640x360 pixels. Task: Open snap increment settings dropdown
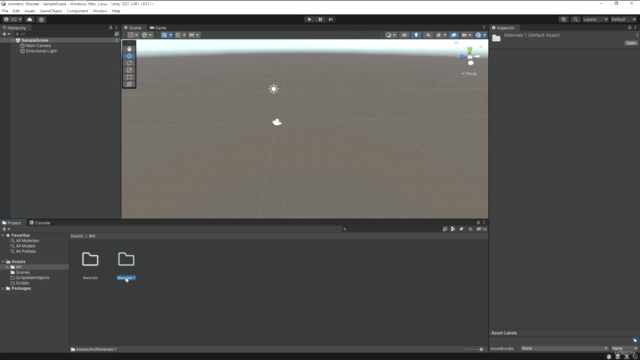[193, 35]
